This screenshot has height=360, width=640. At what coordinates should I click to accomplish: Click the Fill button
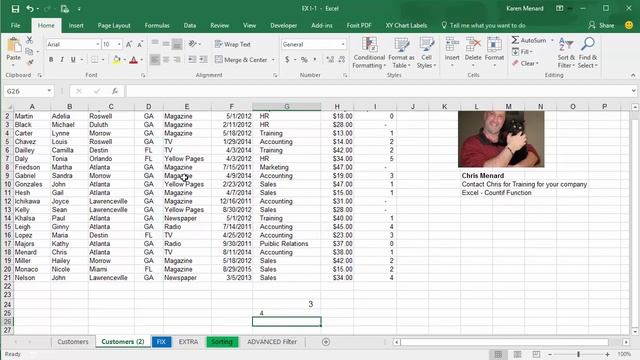(x=522, y=52)
